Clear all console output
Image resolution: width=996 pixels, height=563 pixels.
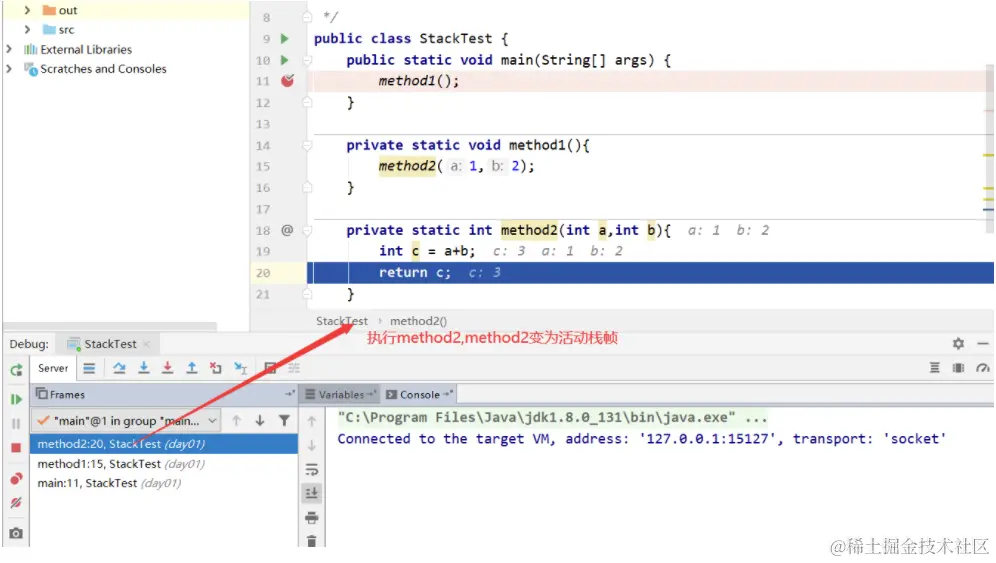click(311, 541)
